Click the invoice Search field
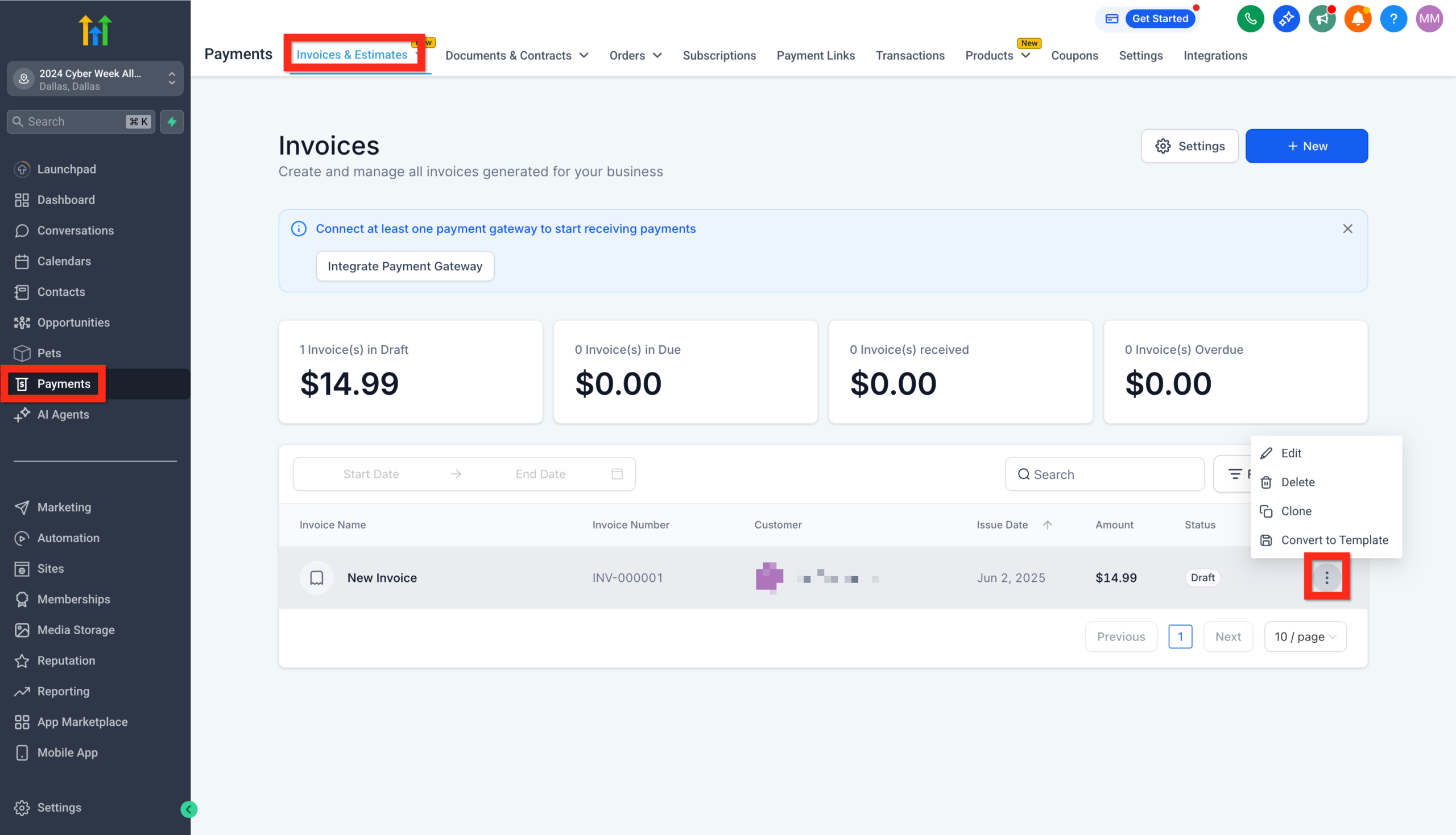This screenshot has height=835, width=1456. (x=1104, y=474)
